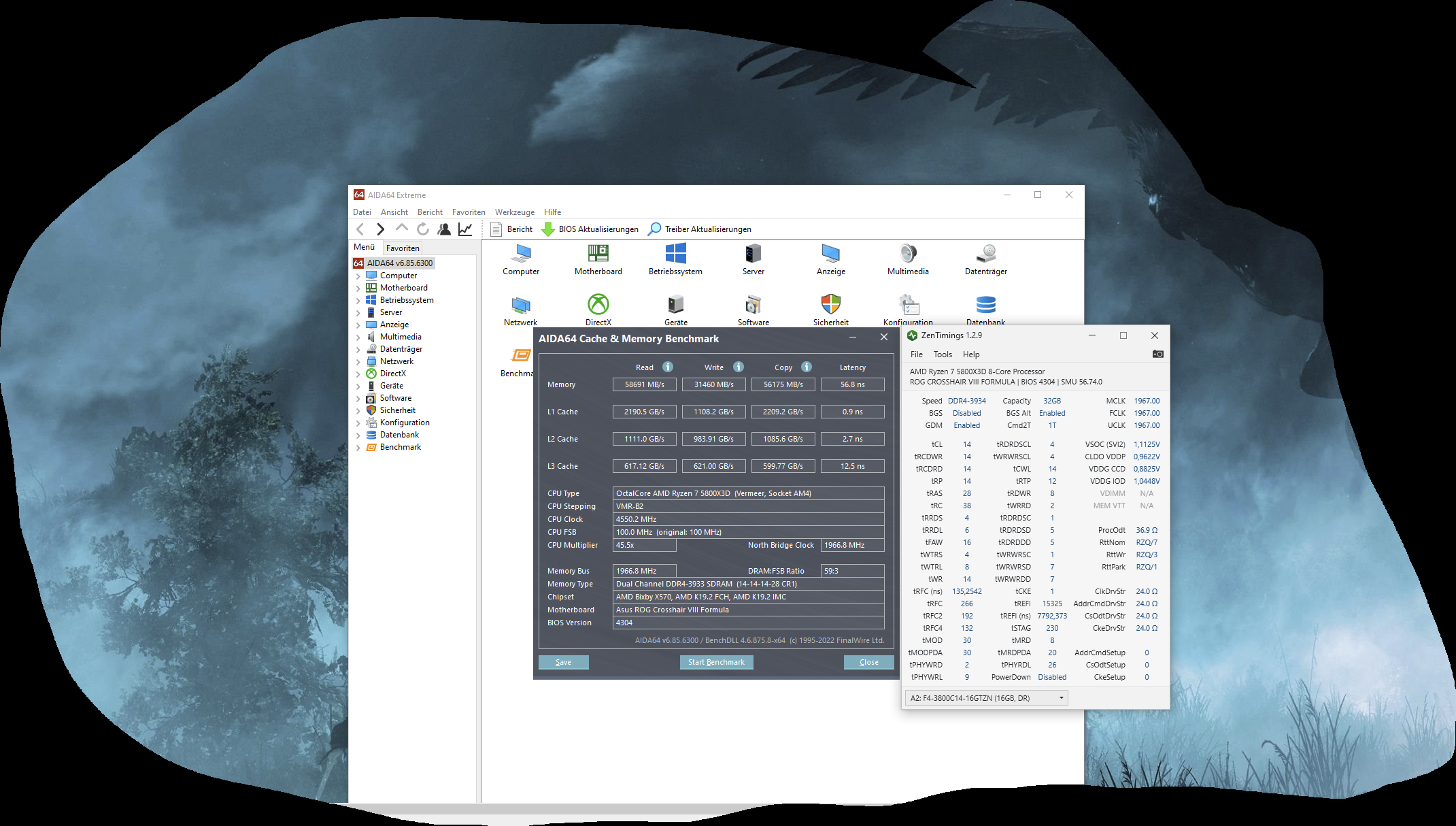Click the Copy column info icon
The height and width of the screenshot is (826, 1456).
click(807, 367)
